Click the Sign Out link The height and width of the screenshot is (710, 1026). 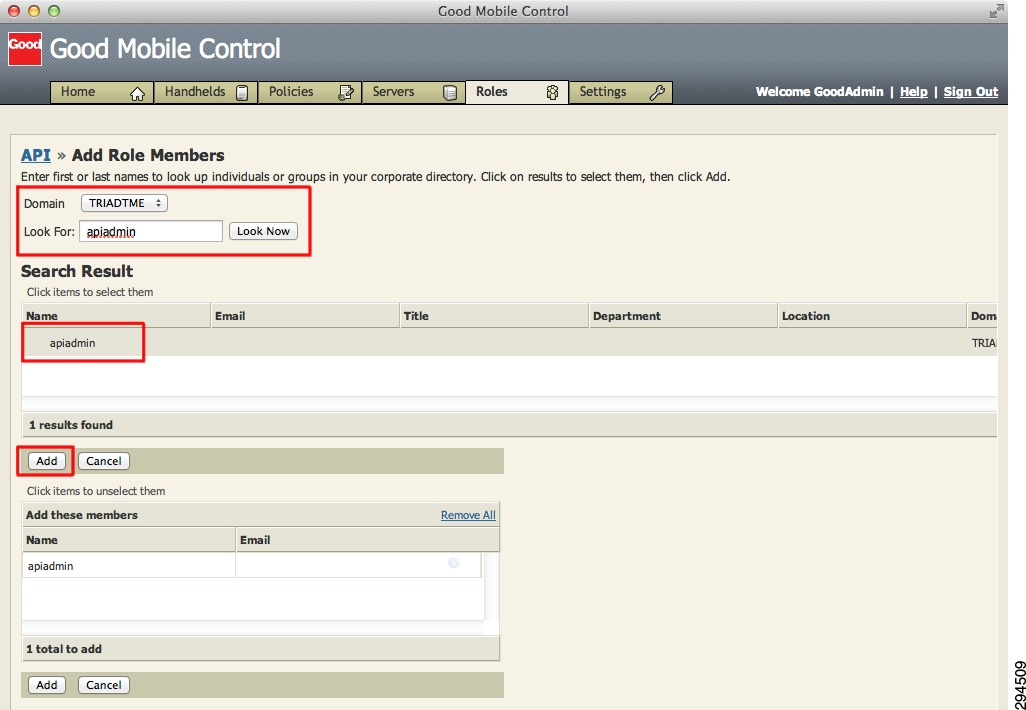pos(970,92)
